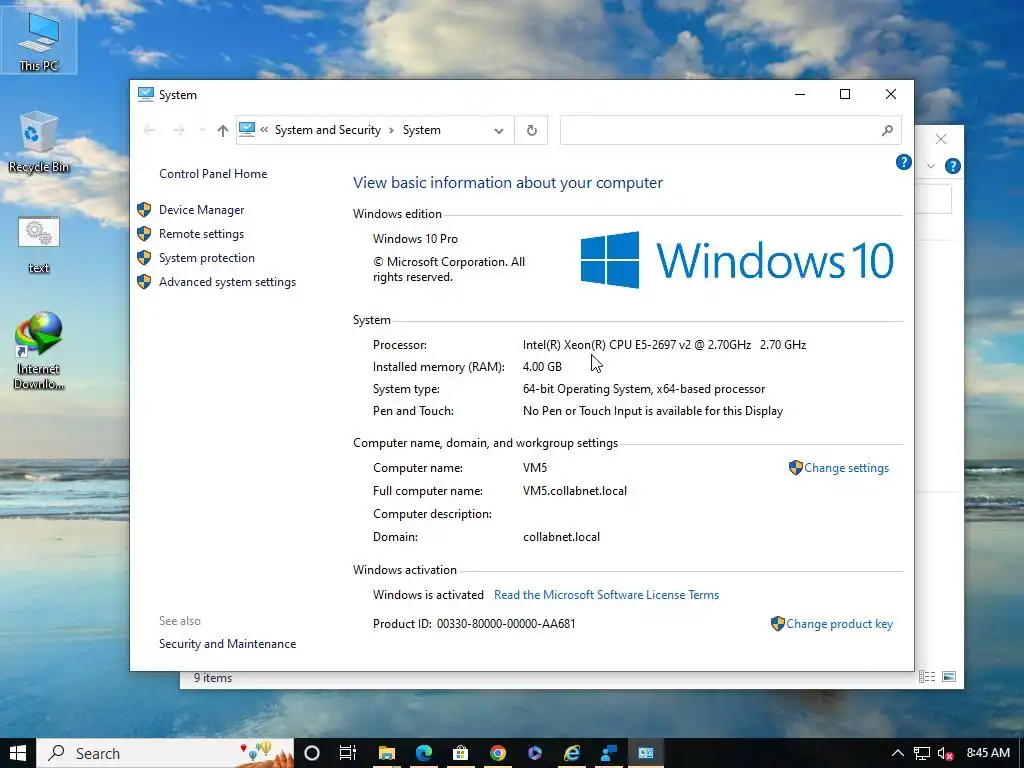Image resolution: width=1024 pixels, height=768 pixels.
Task: Open Microsoft Store from taskbar
Action: pos(460,753)
